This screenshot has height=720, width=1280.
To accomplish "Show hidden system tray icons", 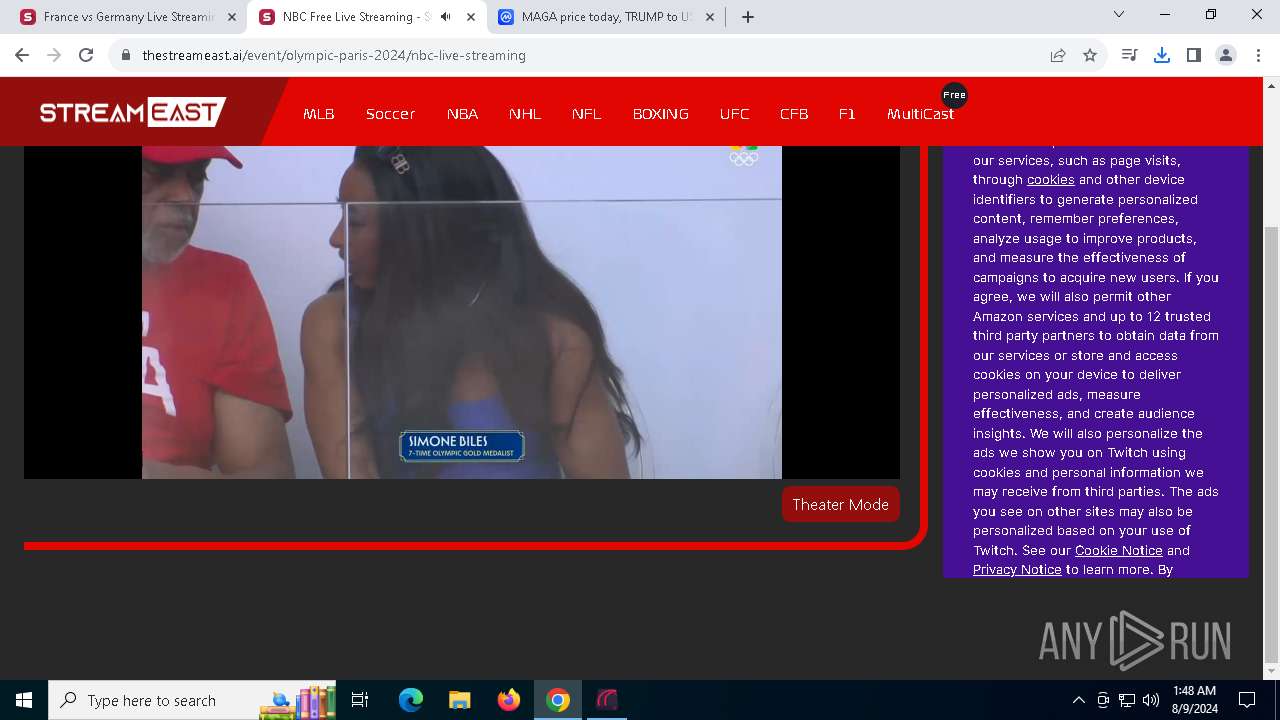I will tap(1078, 700).
